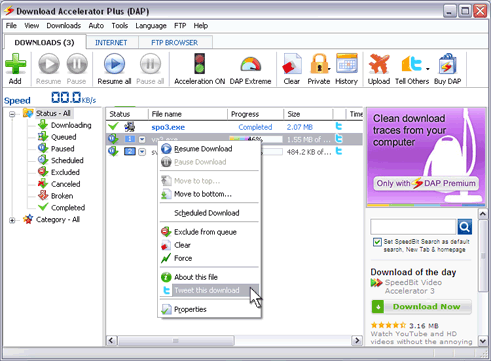This screenshot has height=361, width=491.
Task: Click the Pause all icon
Action: click(x=150, y=64)
